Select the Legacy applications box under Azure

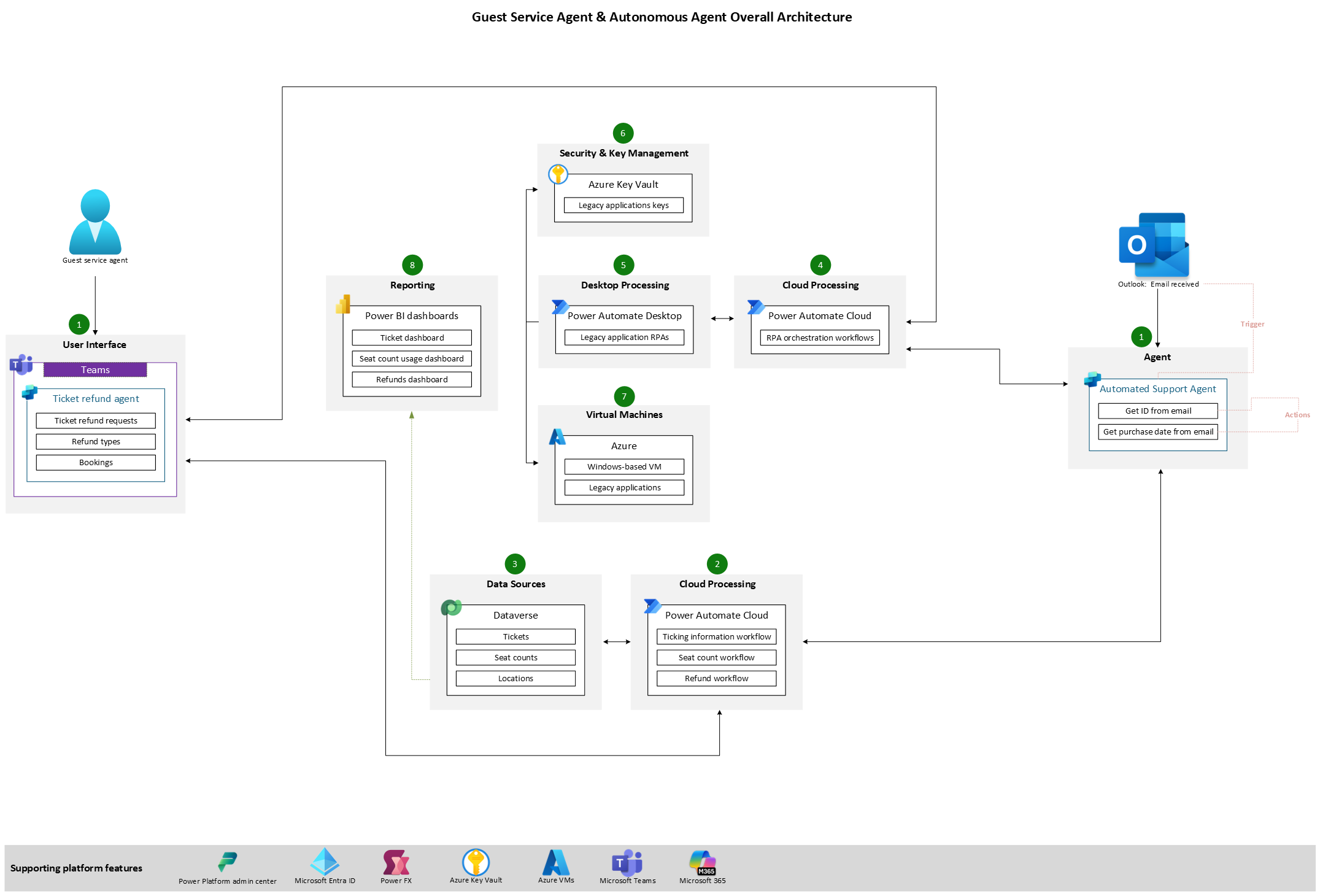coord(624,487)
